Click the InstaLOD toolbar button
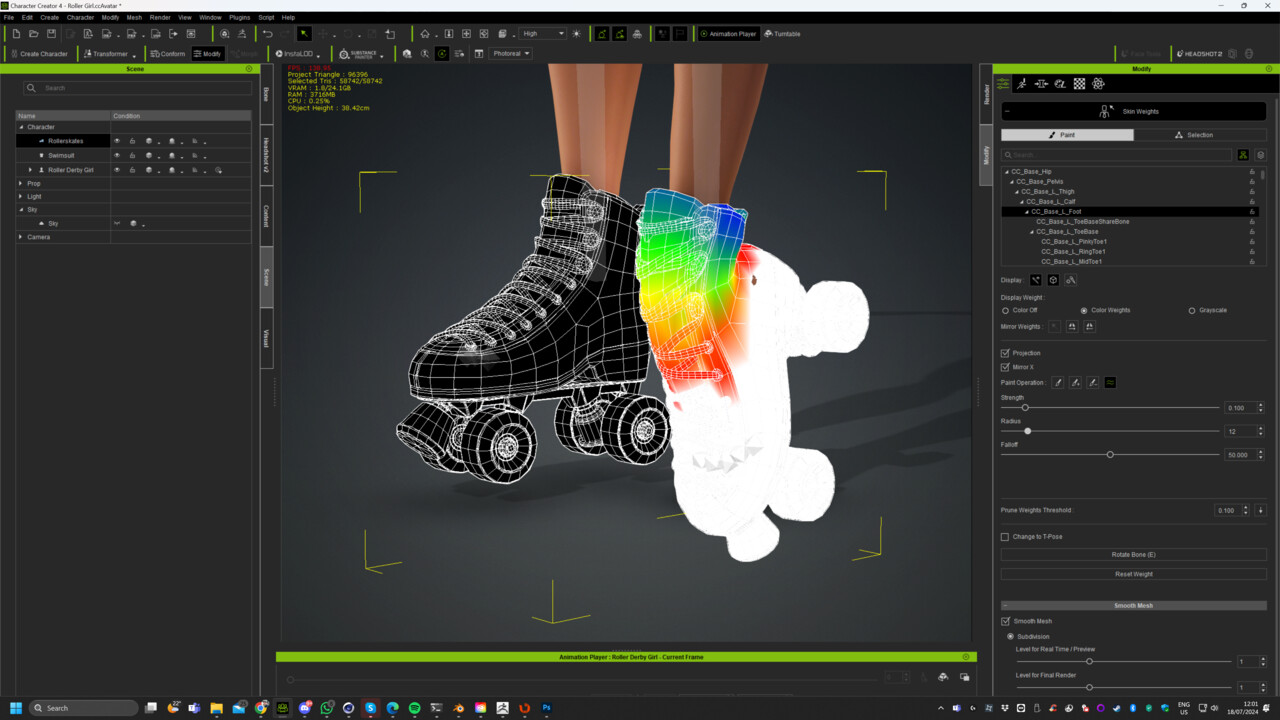1280x720 pixels. coord(296,54)
